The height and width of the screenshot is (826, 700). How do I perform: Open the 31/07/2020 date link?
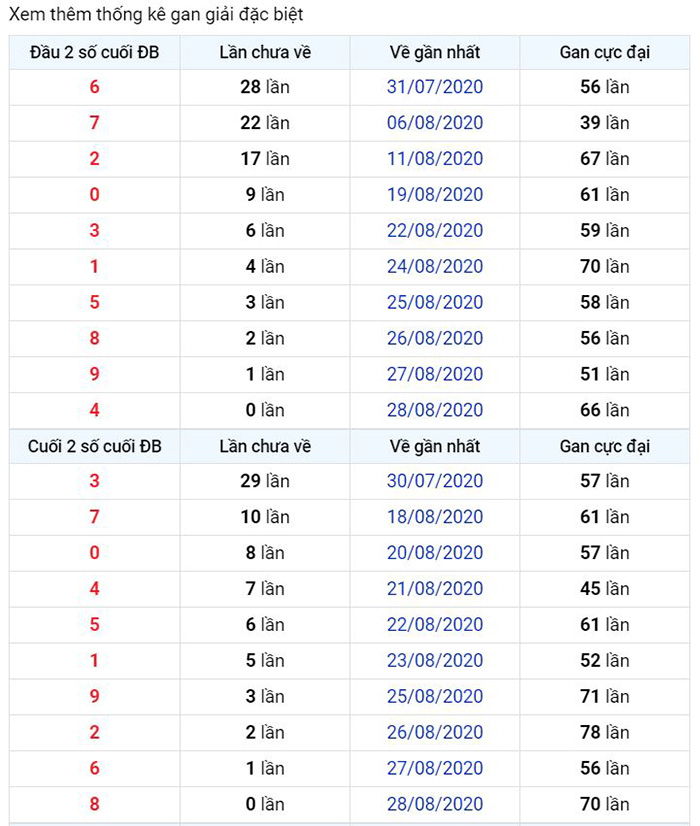click(x=435, y=87)
